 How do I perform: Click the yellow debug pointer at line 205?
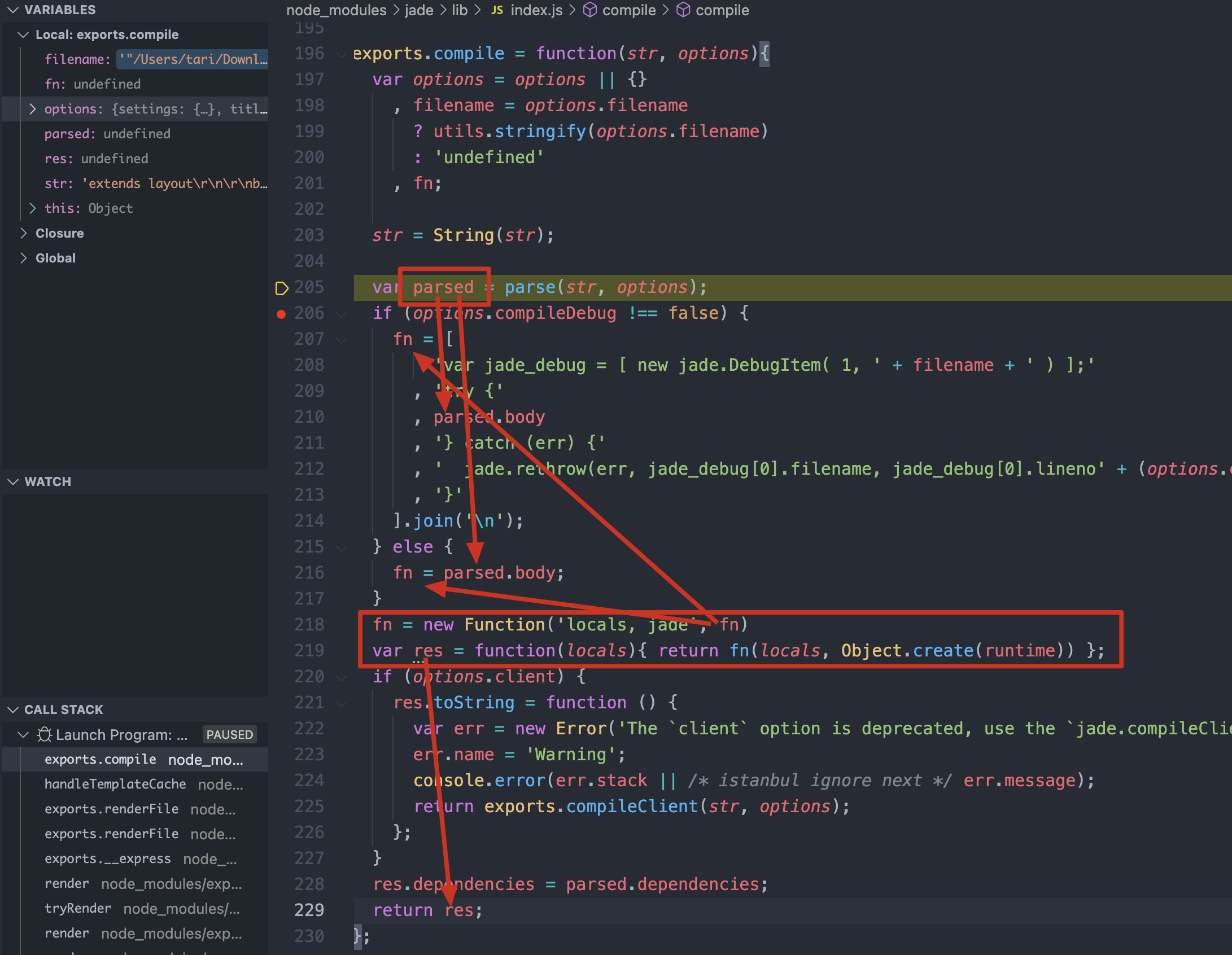[281, 288]
